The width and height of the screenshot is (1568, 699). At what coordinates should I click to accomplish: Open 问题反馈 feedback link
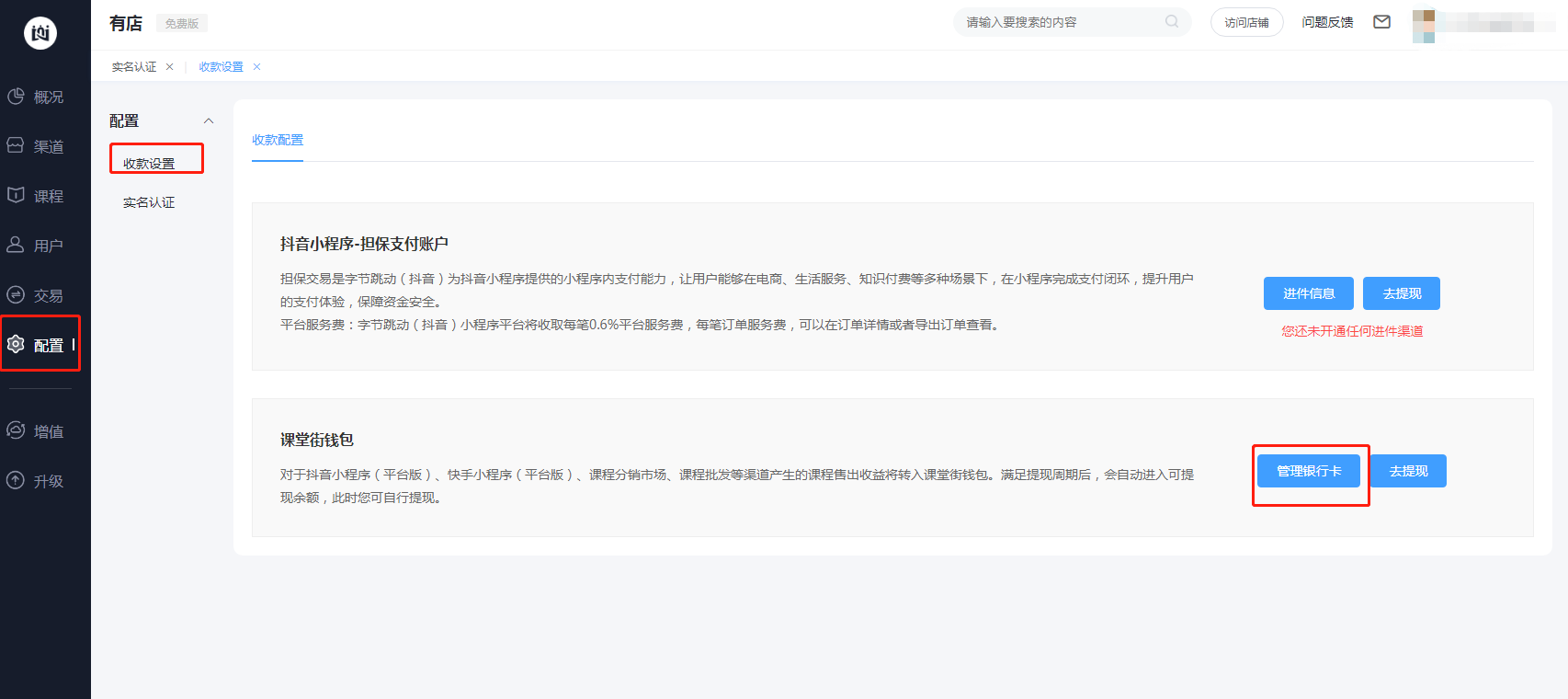[x=1327, y=22]
